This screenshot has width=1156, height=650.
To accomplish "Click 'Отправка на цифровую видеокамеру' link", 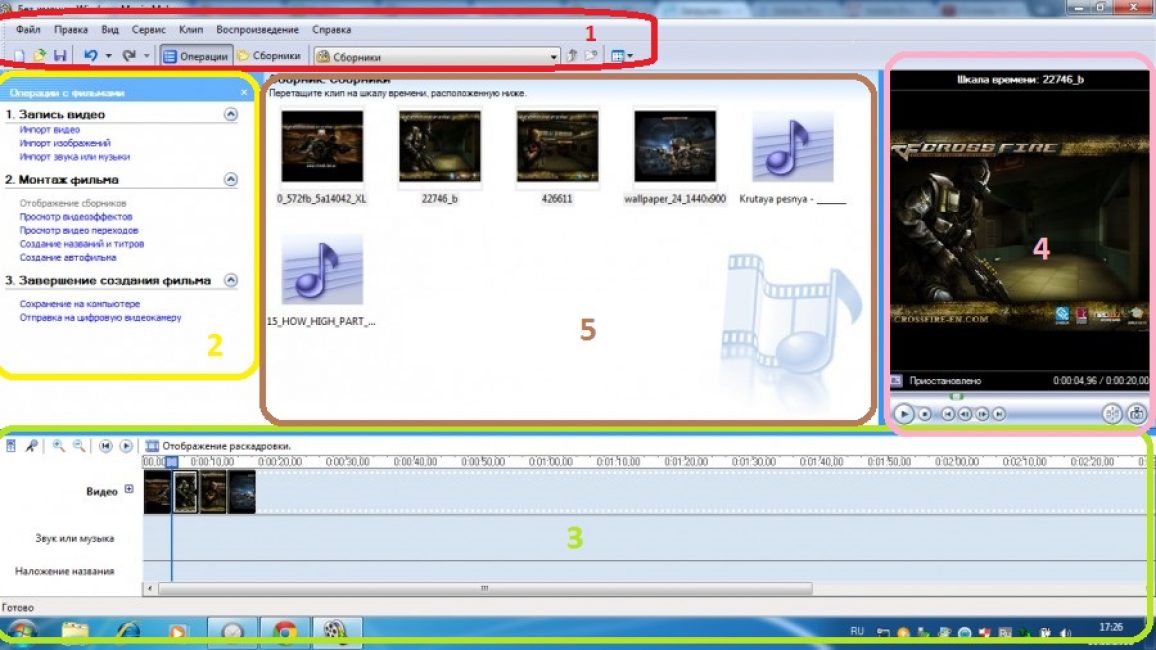I will coord(100,318).
